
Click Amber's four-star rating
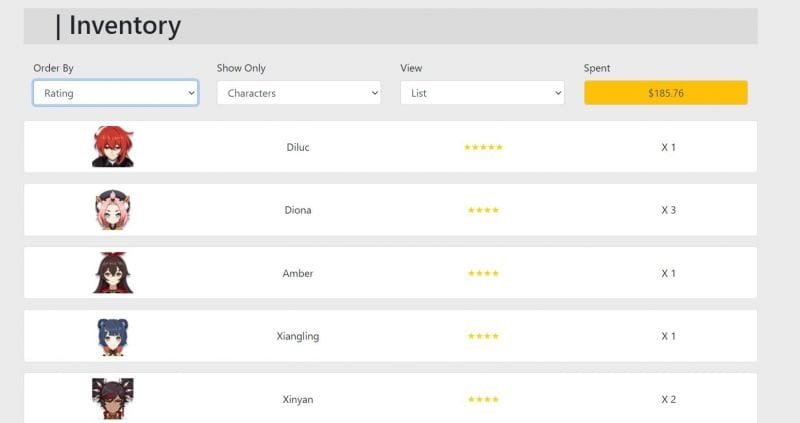point(483,273)
